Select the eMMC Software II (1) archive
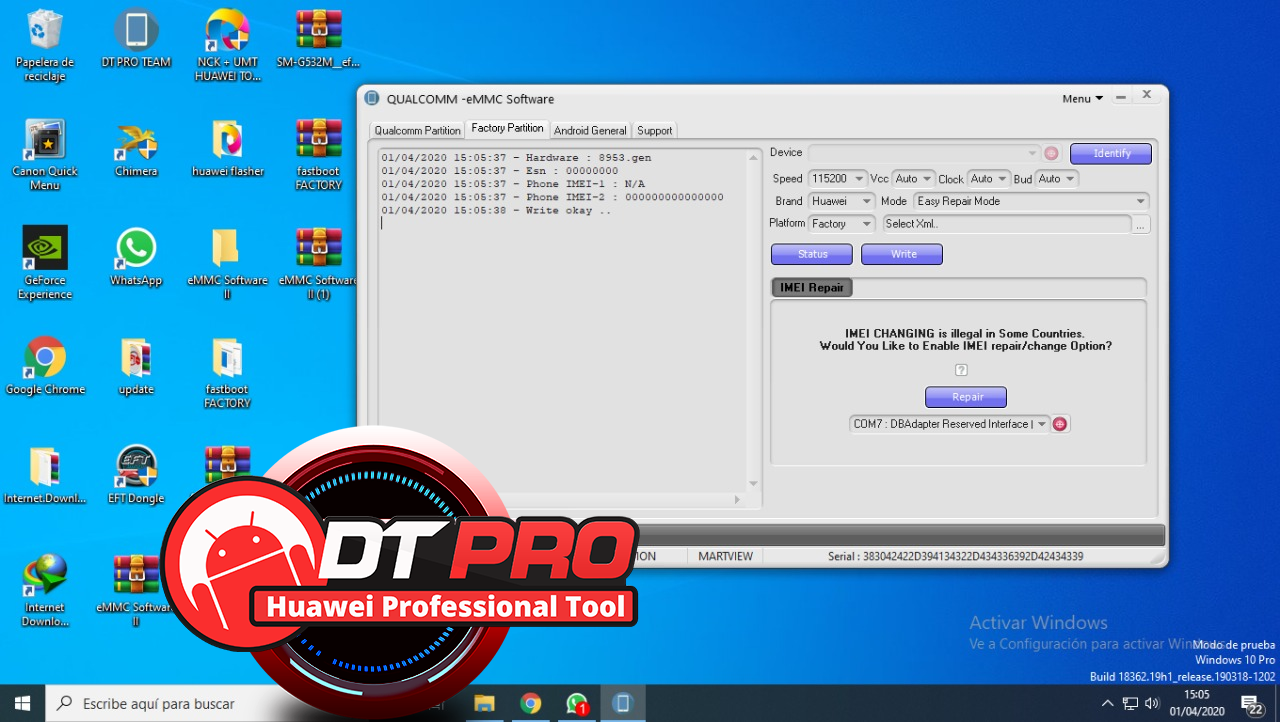The image size is (1280, 722). coord(318,264)
